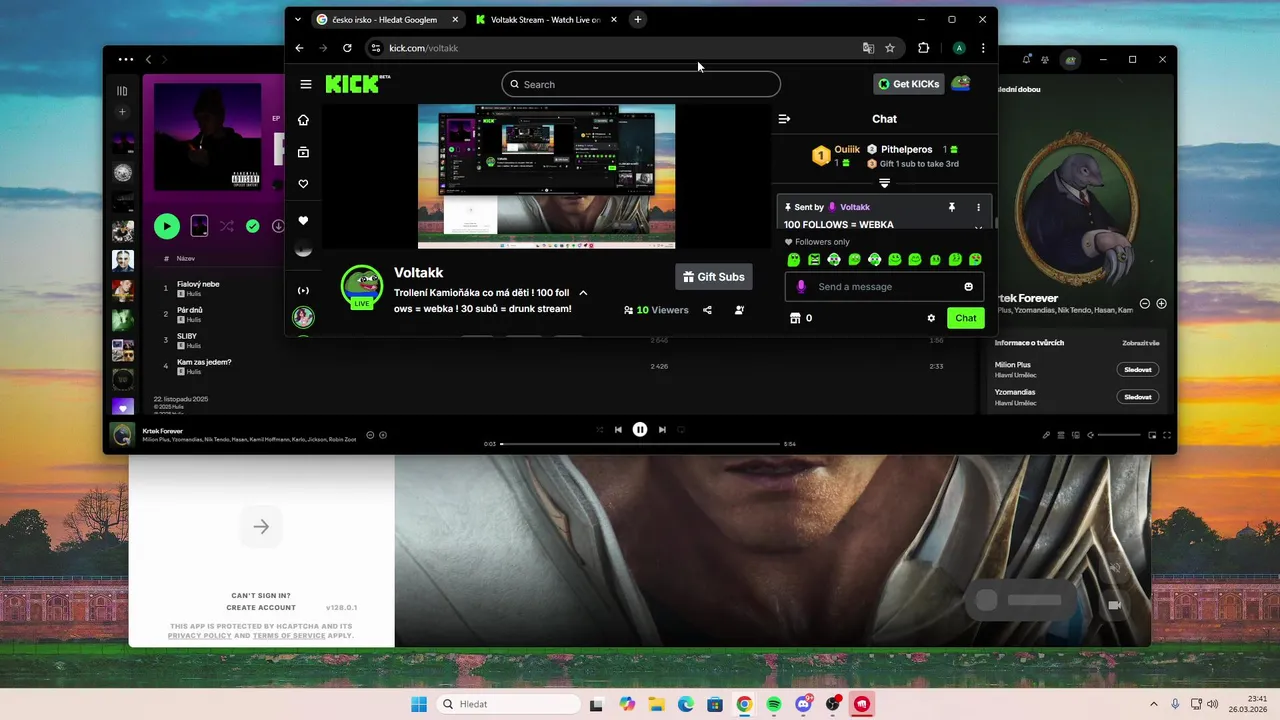Bookmark this page with star icon
The width and height of the screenshot is (1280, 720).
(x=890, y=48)
